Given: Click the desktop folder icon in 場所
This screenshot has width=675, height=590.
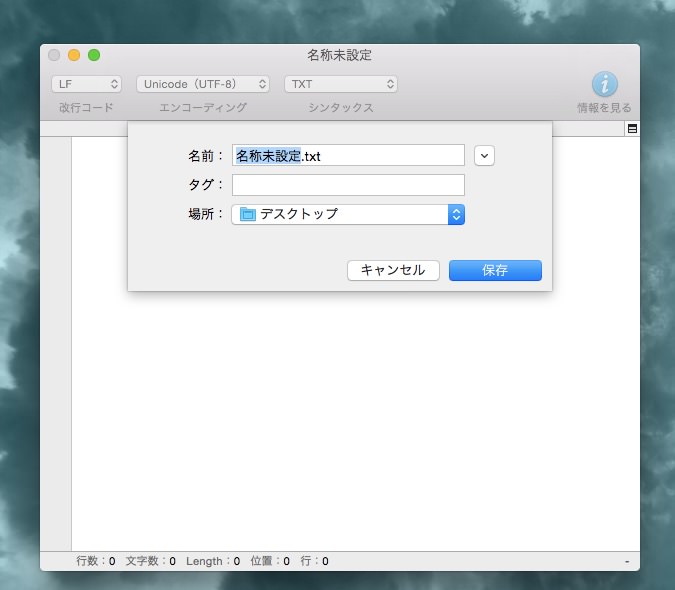Looking at the screenshot, I should [x=248, y=214].
